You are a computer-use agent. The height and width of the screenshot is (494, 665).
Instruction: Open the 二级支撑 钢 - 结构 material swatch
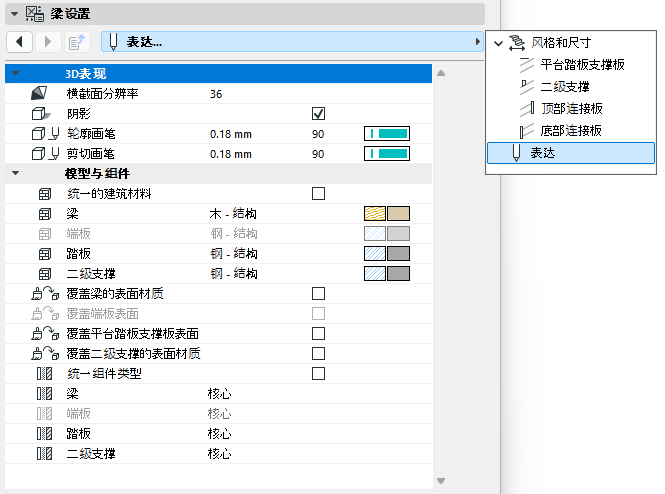[x=387, y=274]
